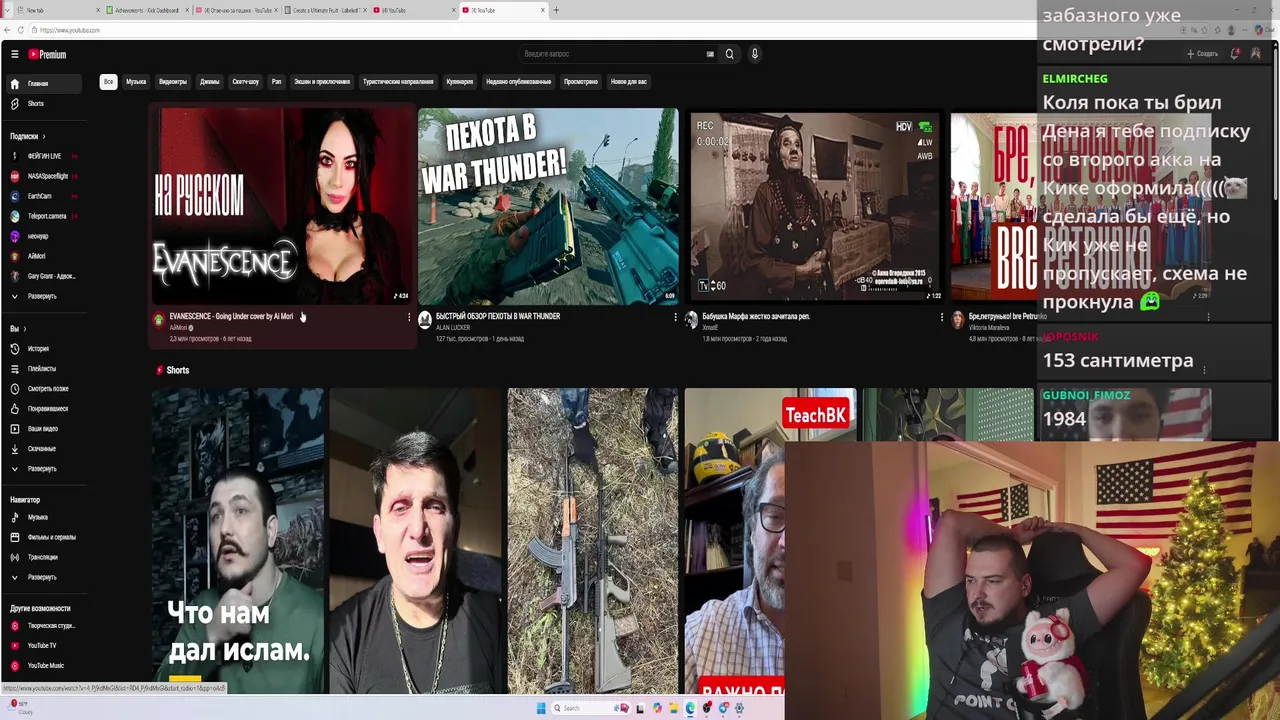Open the on-screen keyboard icon in search box
1280x720 pixels.
(710, 54)
